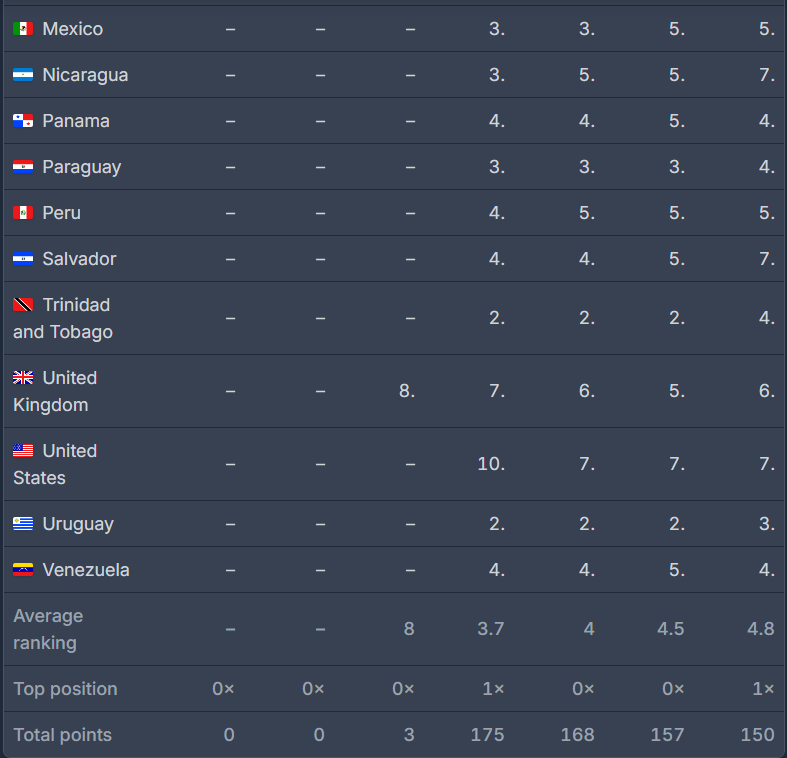Screen dimensions: 787x758
Task: Click the Venezuela flag icon
Action: [x=23, y=570]
